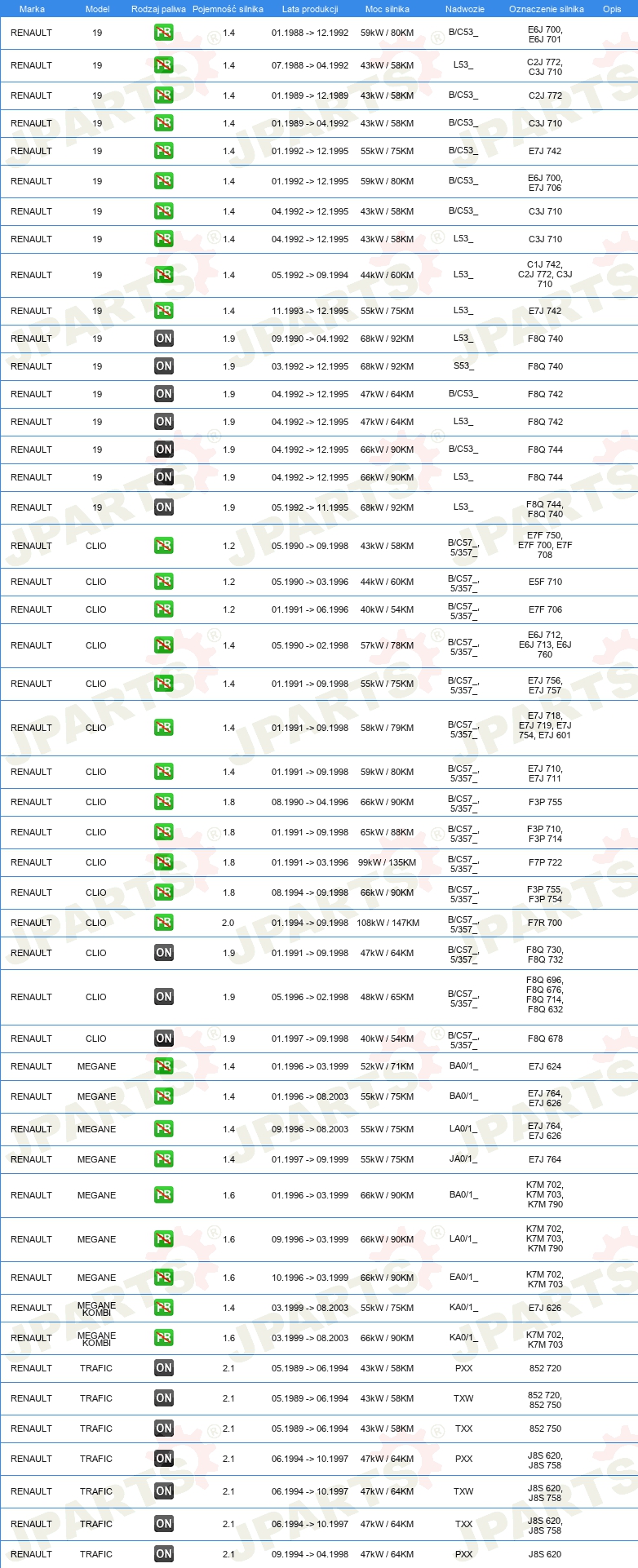Click the 65kW / 88KM power cell

pyautogui.click(x=388, y=832)
